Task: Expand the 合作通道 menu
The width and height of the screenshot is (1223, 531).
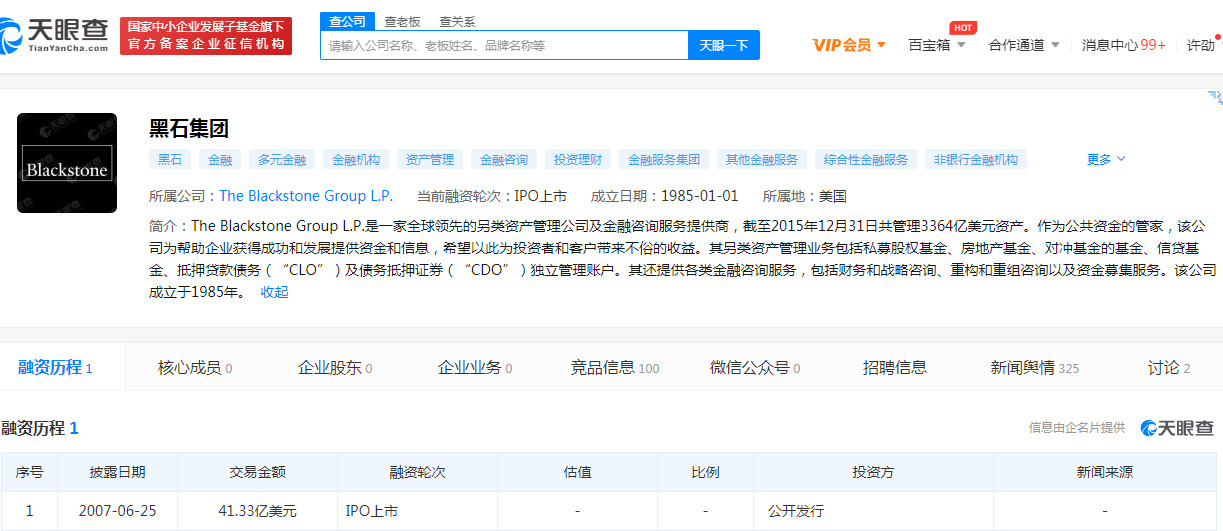Action: click(1024, 45)
